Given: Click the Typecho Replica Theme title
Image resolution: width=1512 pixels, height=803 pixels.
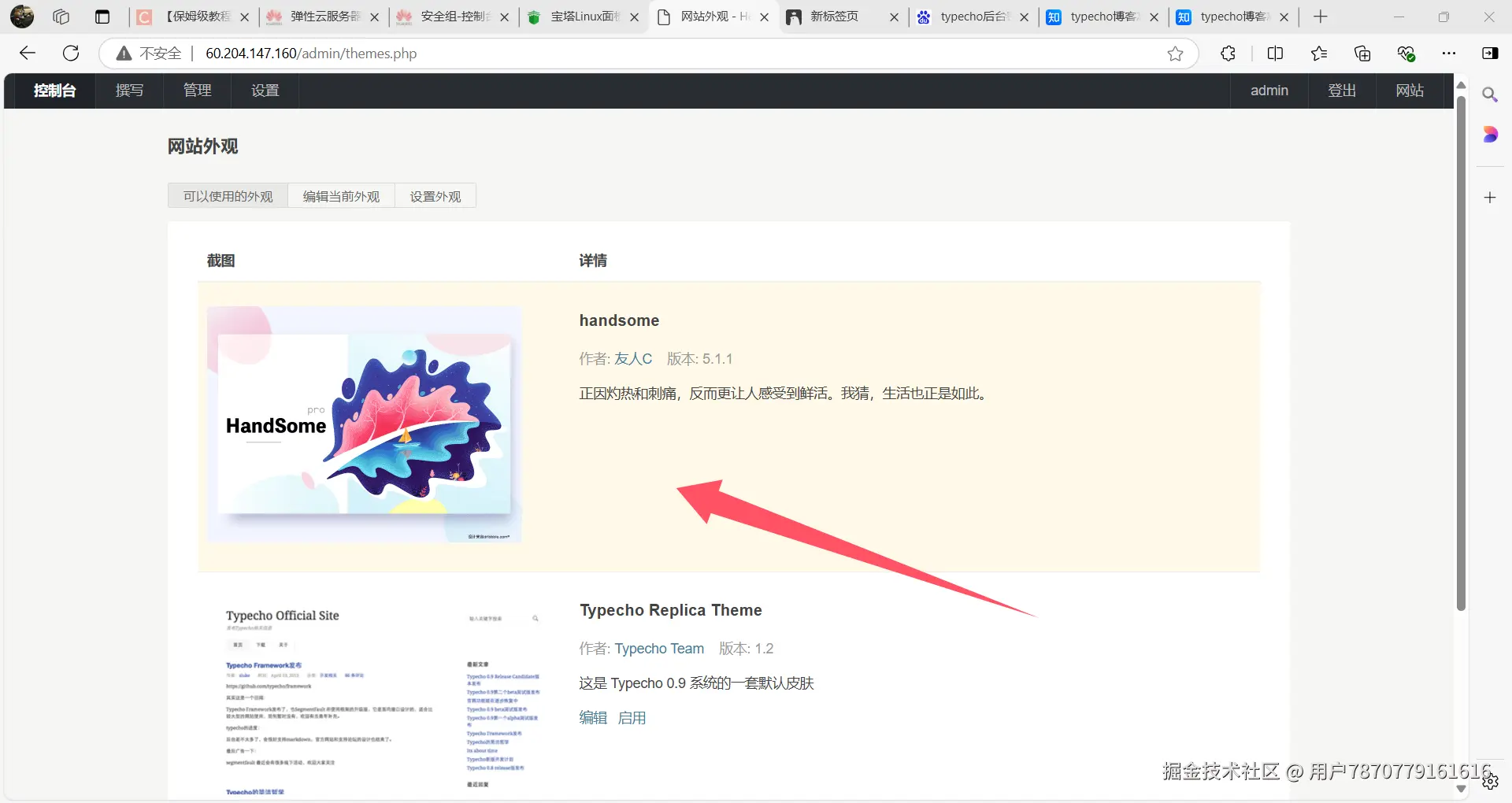Looking at the screenshot, I should (671, 610).
